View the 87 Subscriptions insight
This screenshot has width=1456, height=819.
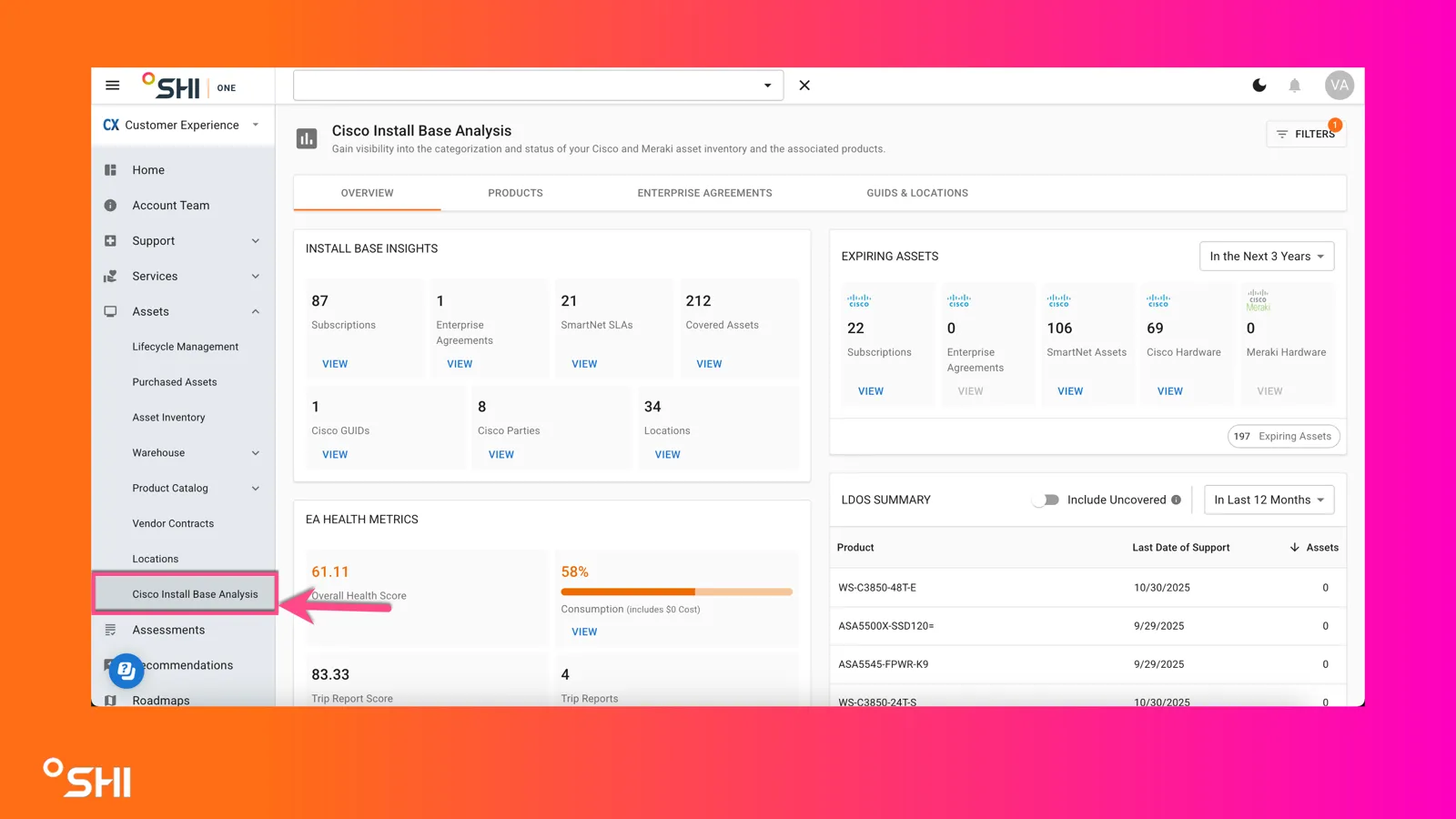335,364
